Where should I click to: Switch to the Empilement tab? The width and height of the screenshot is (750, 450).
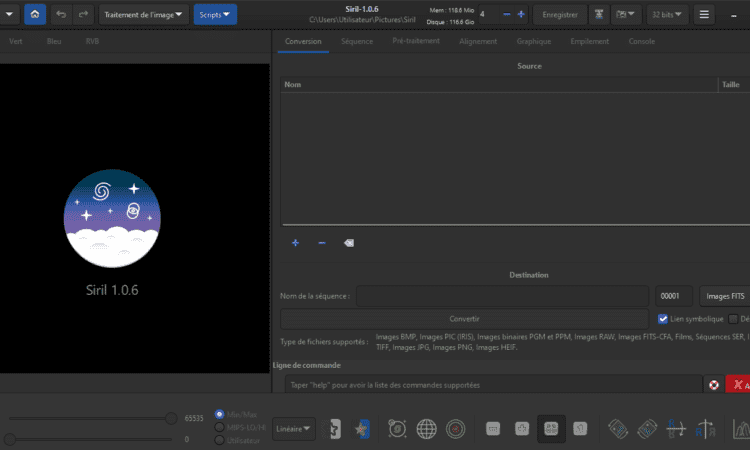[590, 41]
